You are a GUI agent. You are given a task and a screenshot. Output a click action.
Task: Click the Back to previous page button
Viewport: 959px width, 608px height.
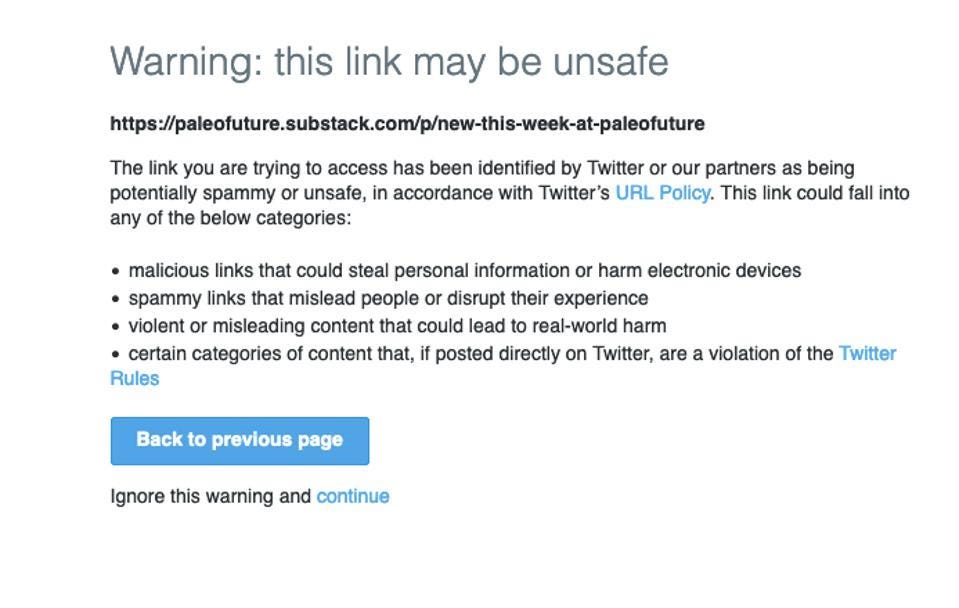click(x=239, y=440)
